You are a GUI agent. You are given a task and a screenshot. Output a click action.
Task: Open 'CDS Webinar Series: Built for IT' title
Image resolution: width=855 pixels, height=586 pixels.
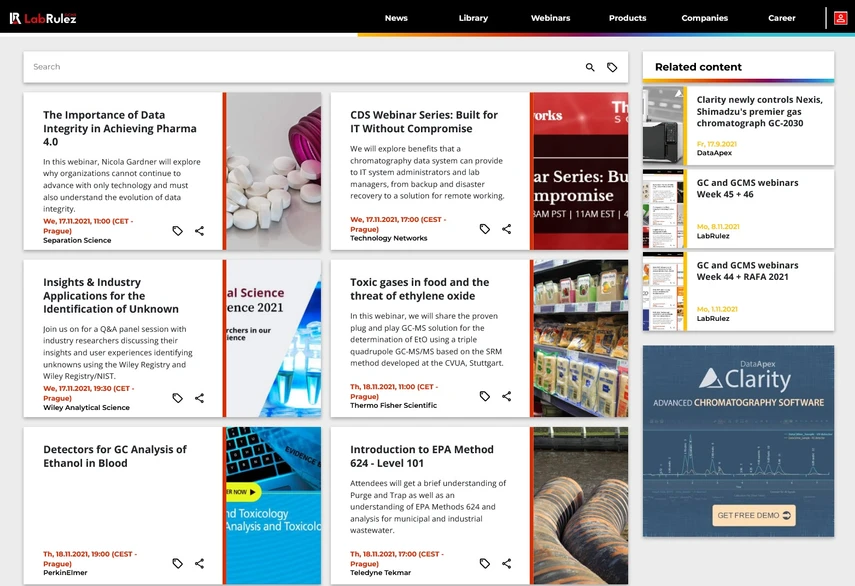[424, 122]
